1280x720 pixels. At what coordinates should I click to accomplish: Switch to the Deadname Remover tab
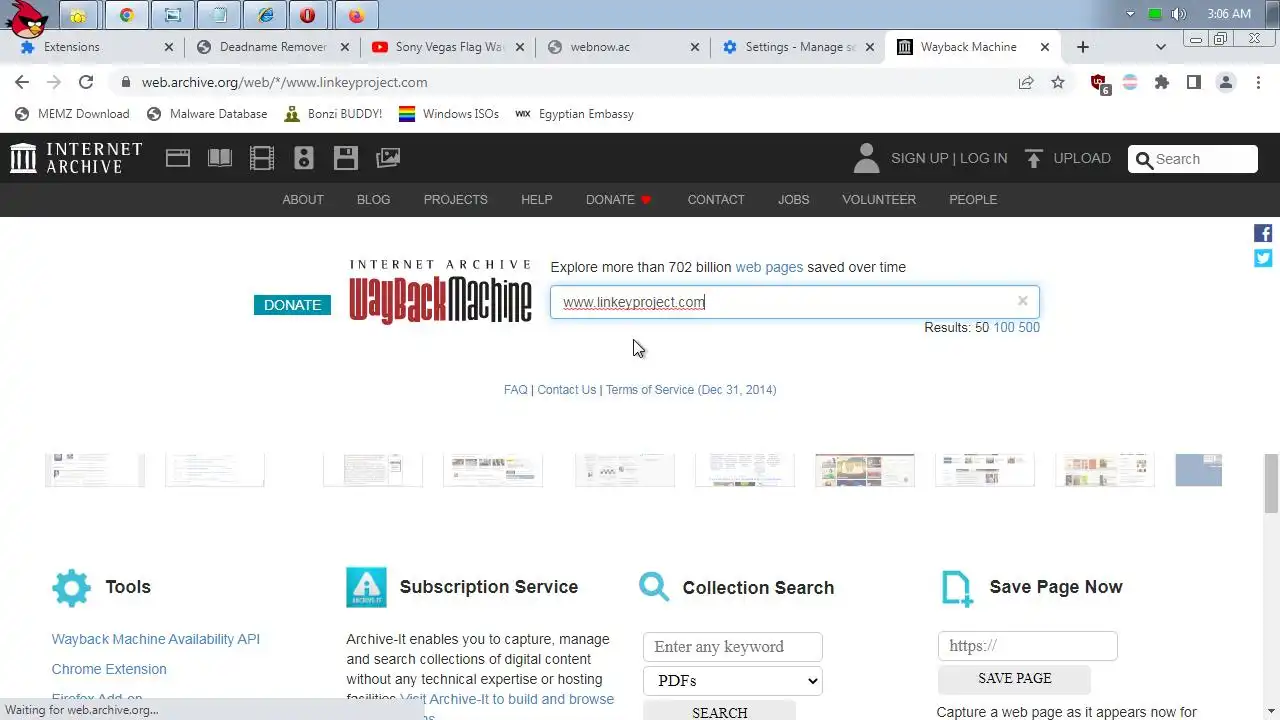click(x=273, y=47)
